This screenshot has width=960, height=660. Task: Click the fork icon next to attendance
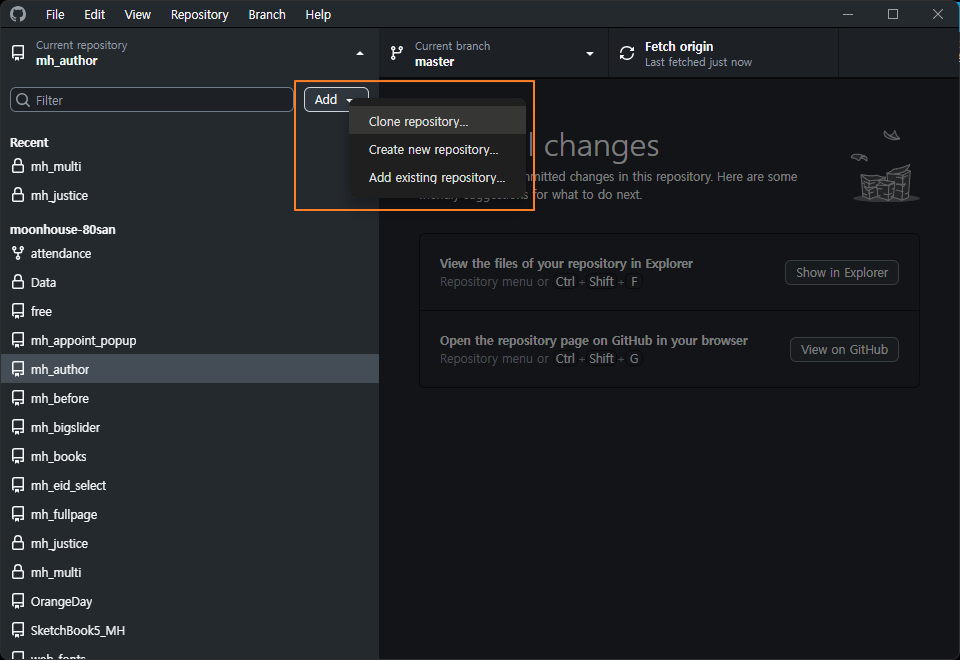[x=18, y=253]
